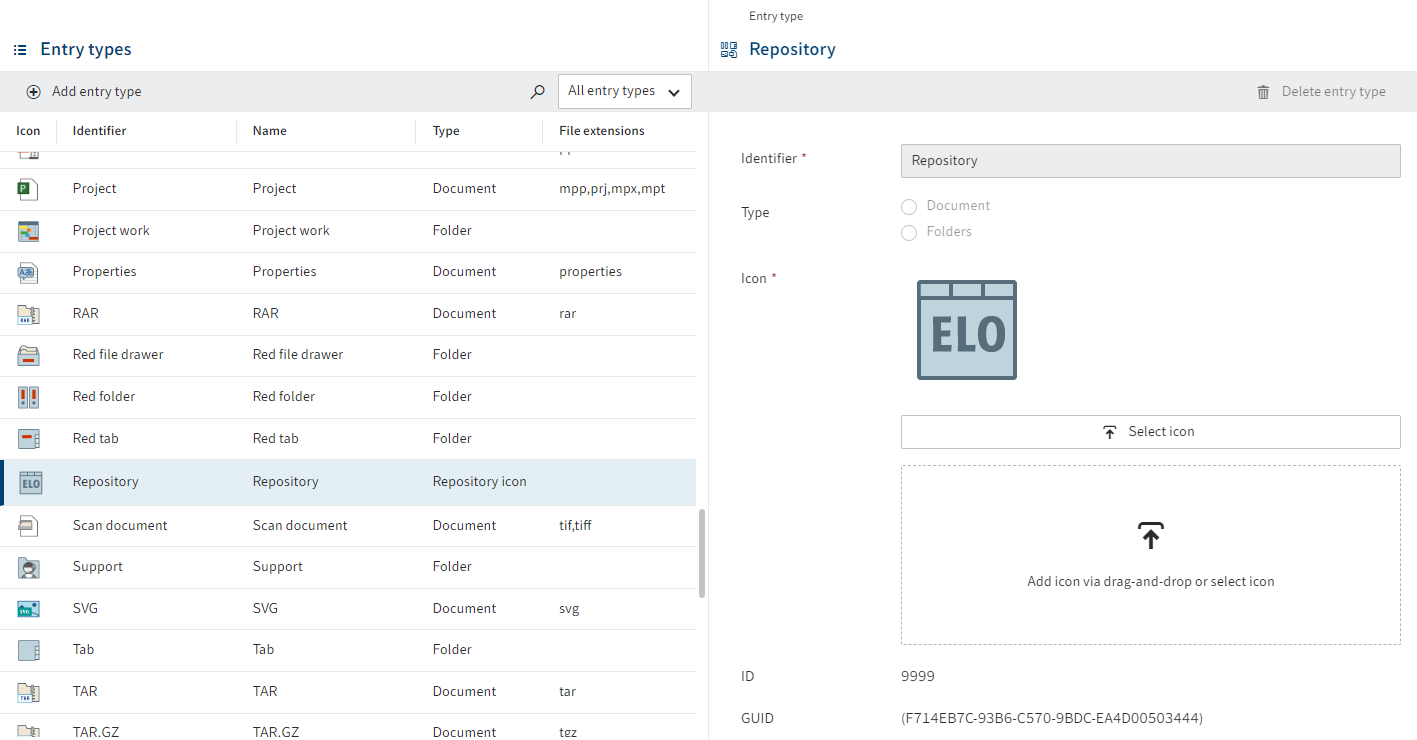Click the trash icon beside Delete entry type

[x=1263, y=91]
